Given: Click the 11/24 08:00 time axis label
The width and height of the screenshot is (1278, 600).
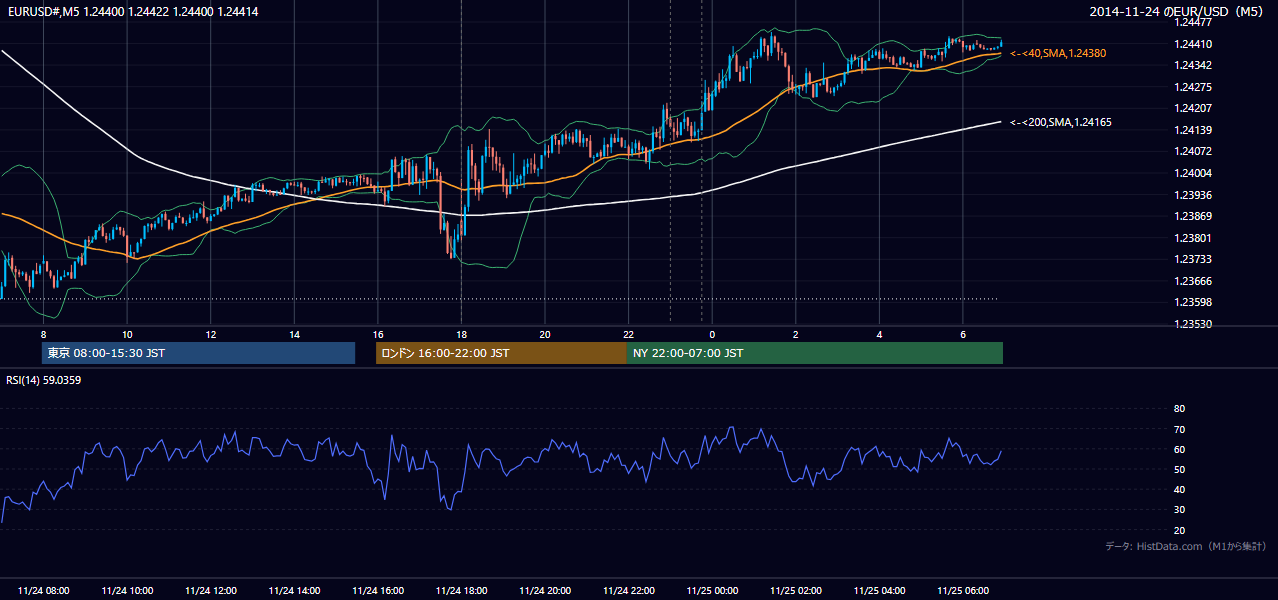Looking at the screenshot, I should pos(44,591).
